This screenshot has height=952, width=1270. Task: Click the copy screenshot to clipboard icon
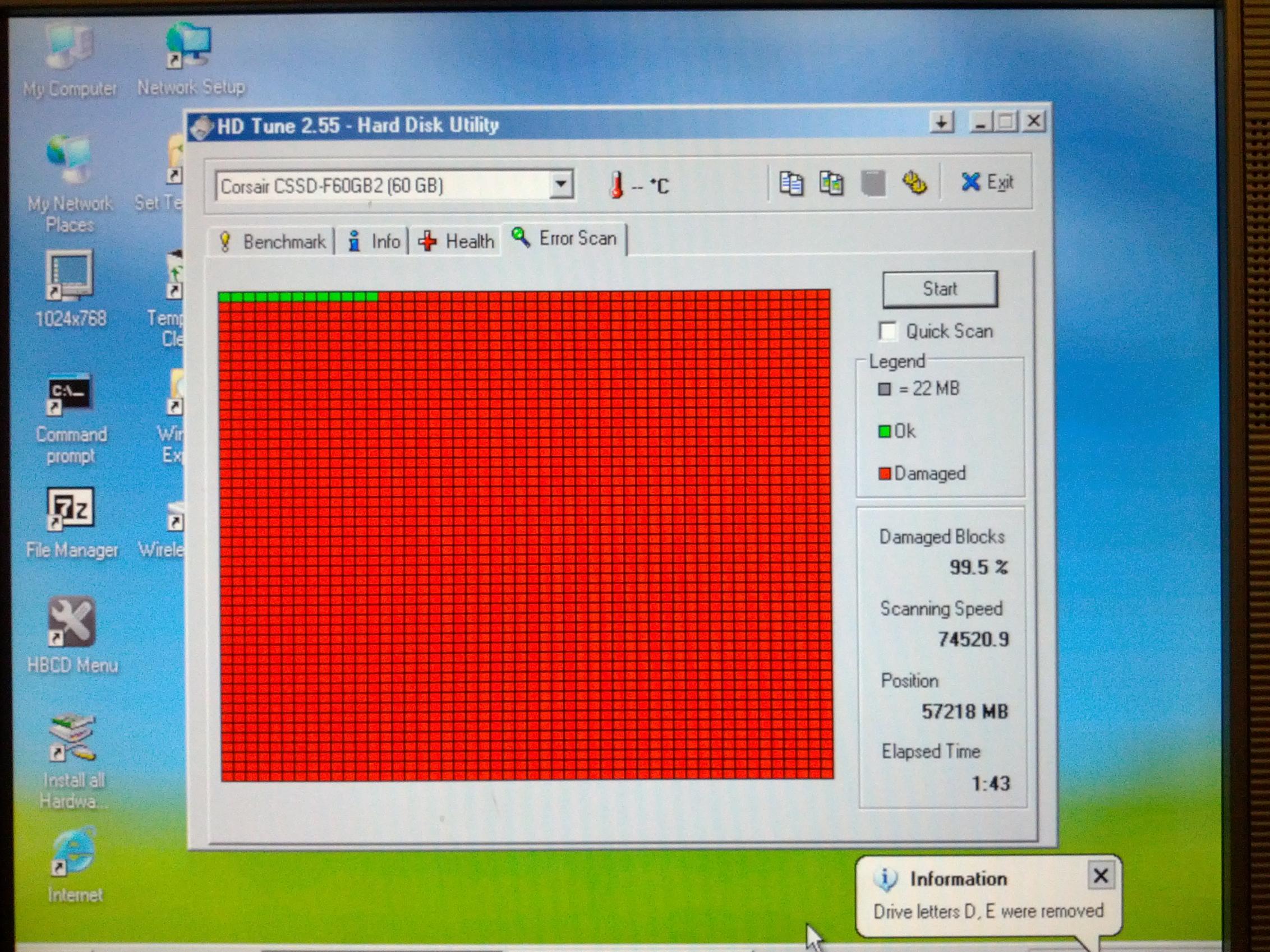pyautogui.click(x=831, y=184)
